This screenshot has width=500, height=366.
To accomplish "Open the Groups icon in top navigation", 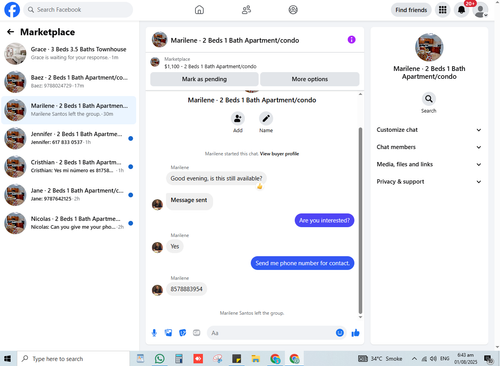I will coord(293,10).
